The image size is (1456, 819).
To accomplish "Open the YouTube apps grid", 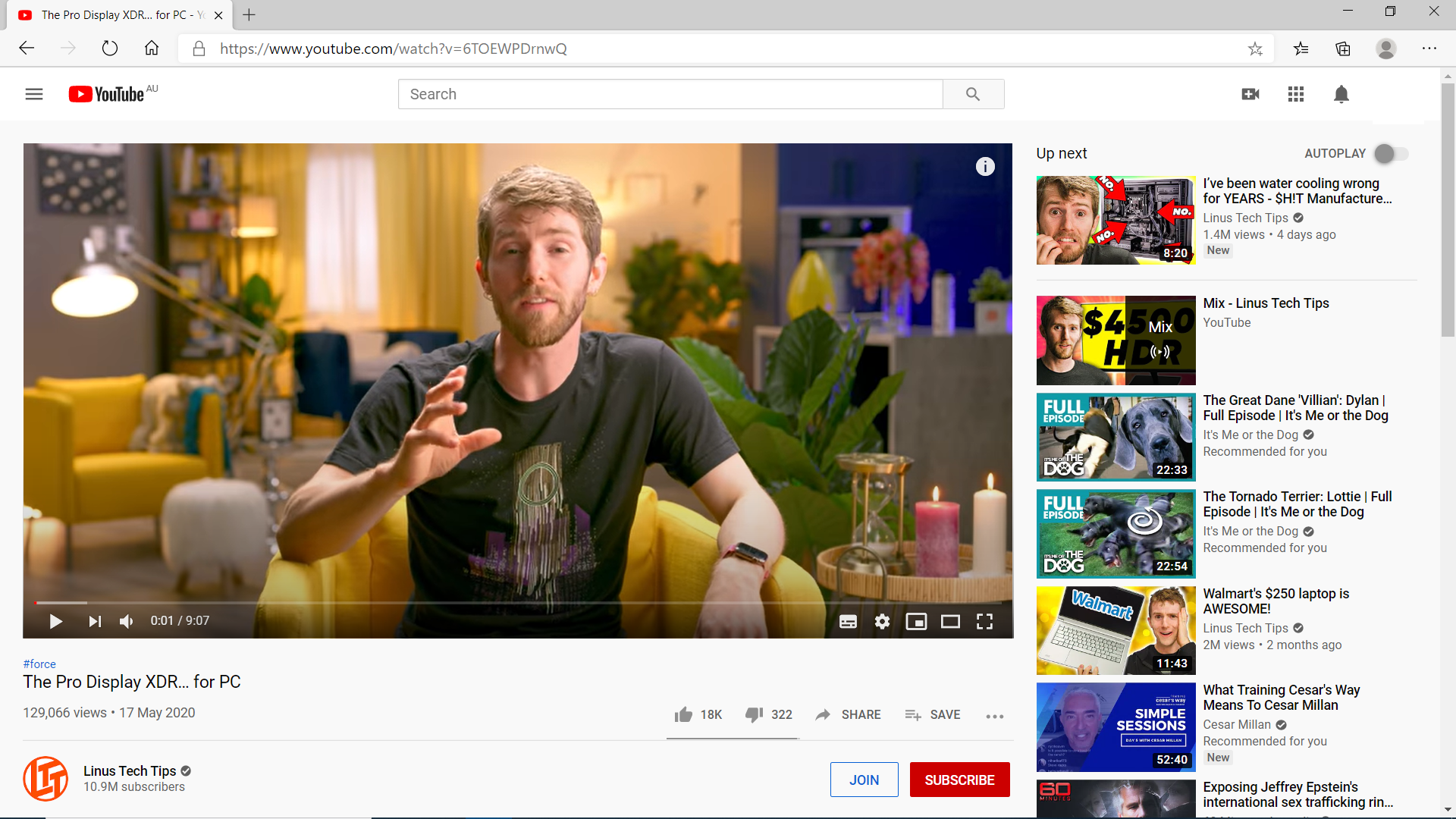I will [x=1296, y=94].
